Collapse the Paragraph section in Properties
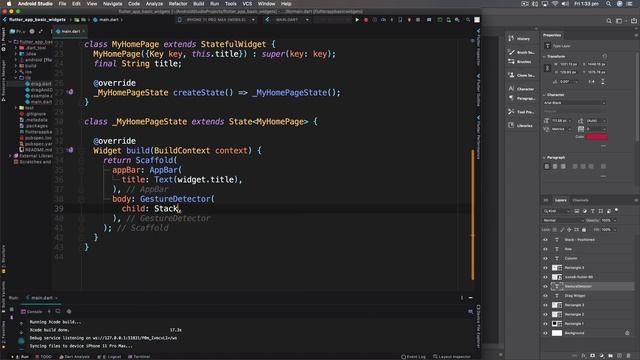Screen dimensions: 640x360 [544, 157]
